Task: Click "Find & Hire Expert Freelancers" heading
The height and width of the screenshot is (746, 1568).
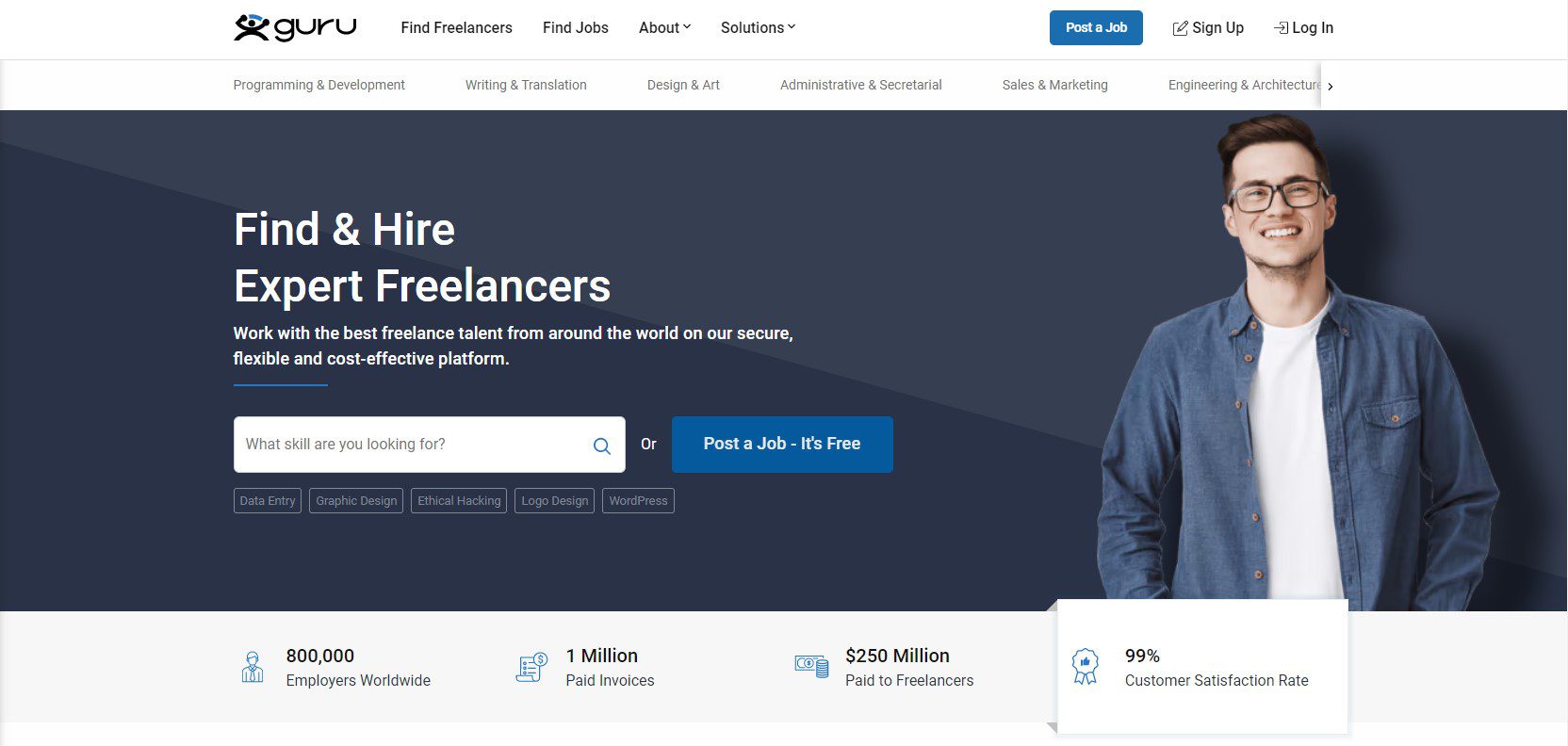Action: click(x=422, y=257)
